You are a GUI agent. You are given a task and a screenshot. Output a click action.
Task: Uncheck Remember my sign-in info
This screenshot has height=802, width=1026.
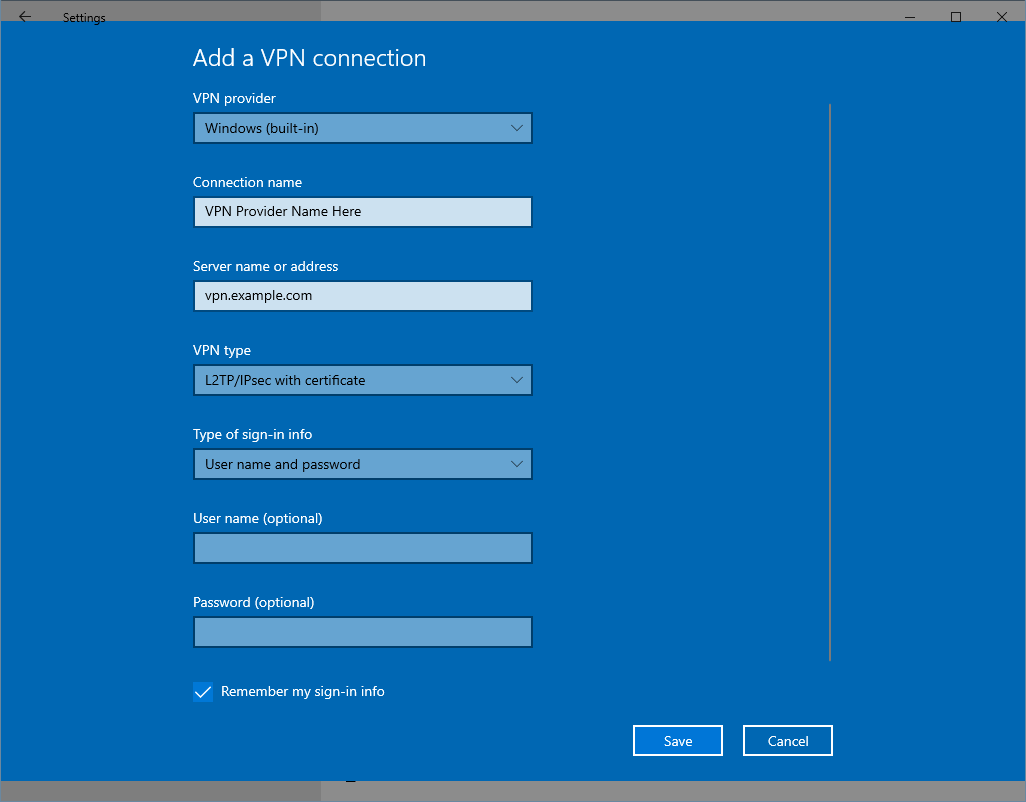point(203,691)
